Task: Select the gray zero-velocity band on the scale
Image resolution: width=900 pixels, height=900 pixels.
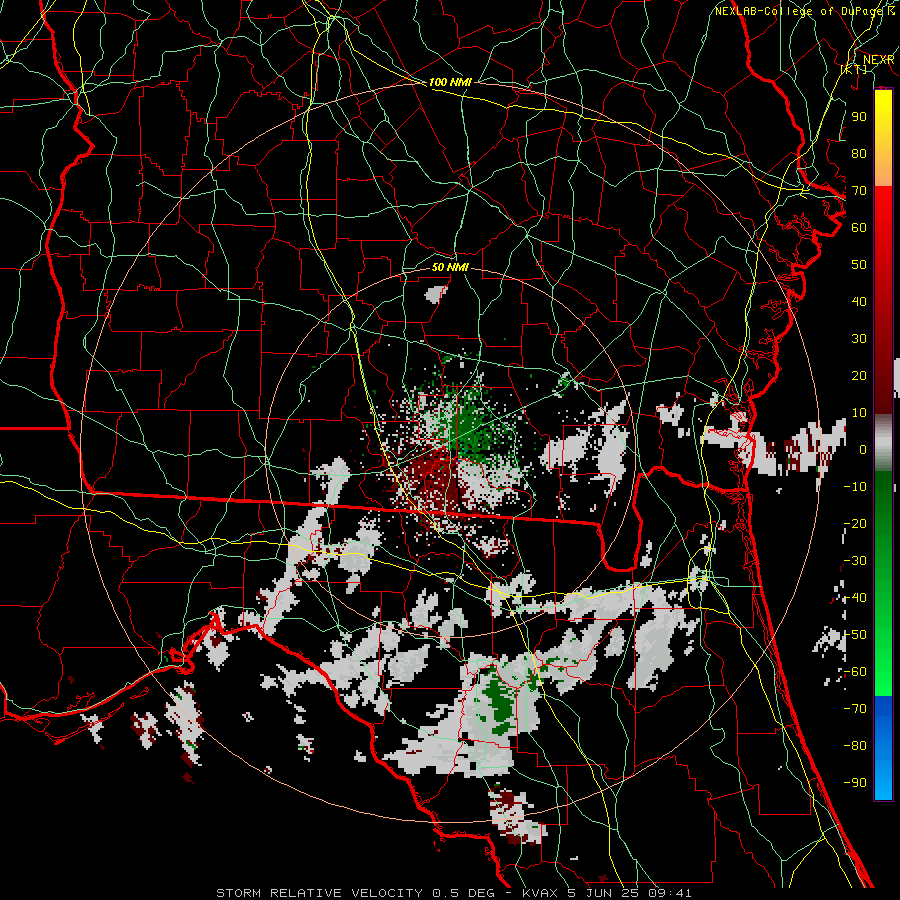Action: point(883,442)
